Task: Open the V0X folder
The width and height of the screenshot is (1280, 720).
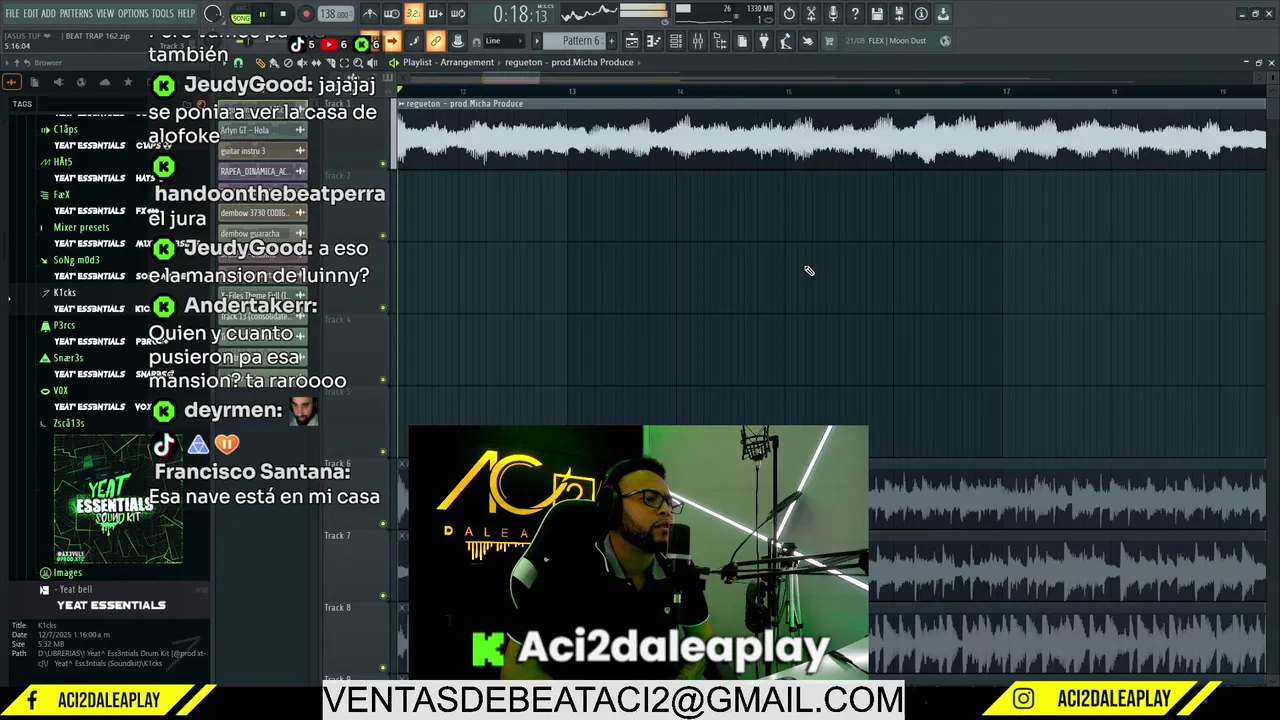Action: click(x=60, y=391)
